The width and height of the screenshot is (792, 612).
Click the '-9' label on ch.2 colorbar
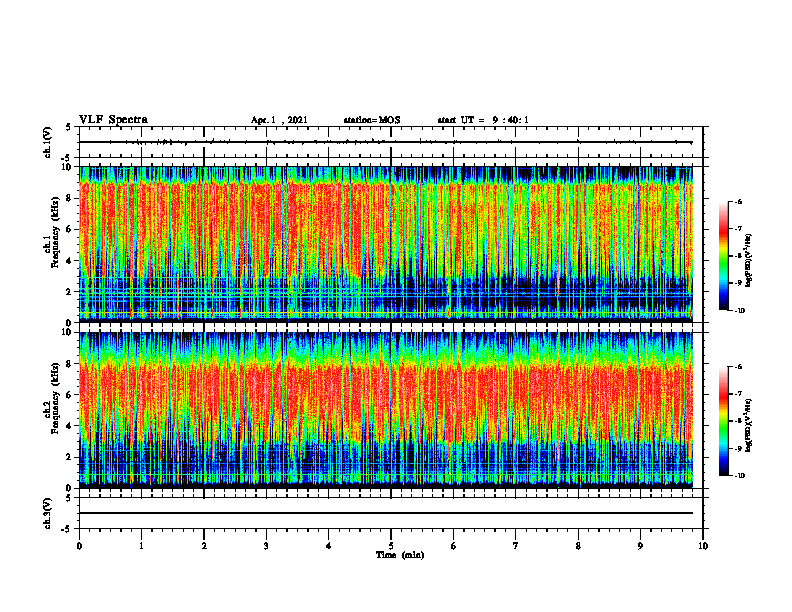[738, 448]
